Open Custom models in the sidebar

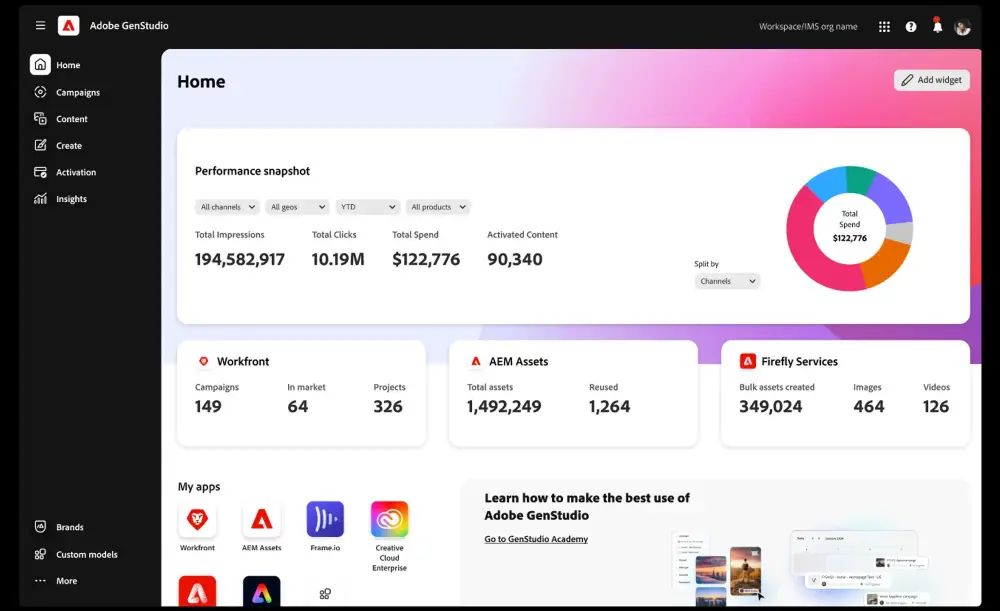[x=86, y=554]
